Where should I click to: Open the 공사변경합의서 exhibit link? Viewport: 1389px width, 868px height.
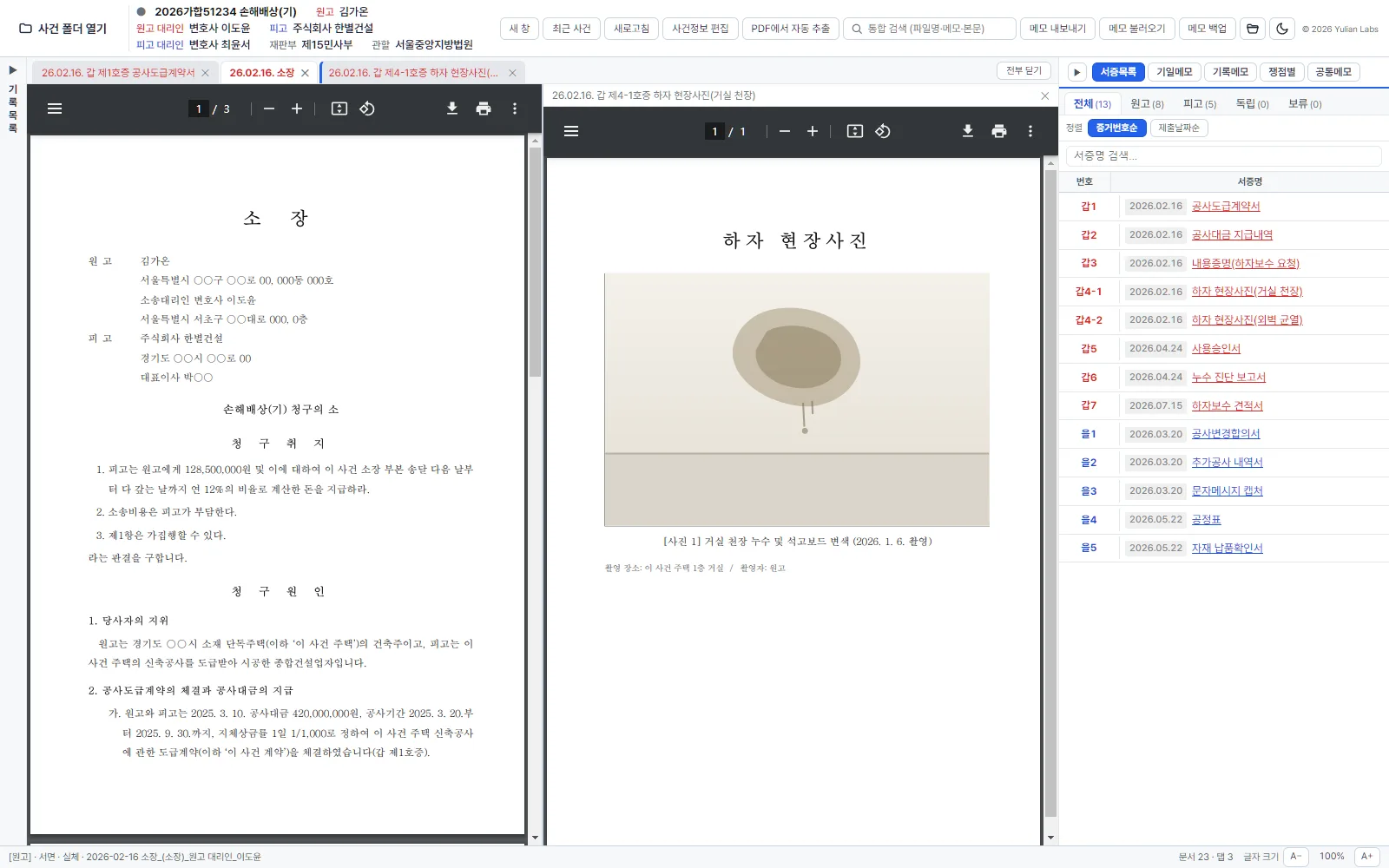tap(1226, 434)
